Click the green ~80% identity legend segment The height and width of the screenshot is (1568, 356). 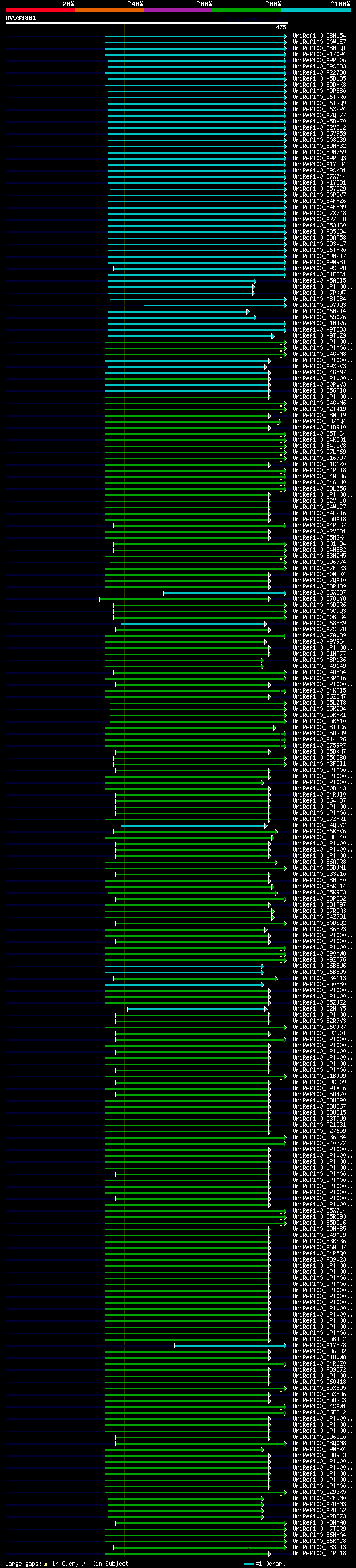(x=247, y=11)
